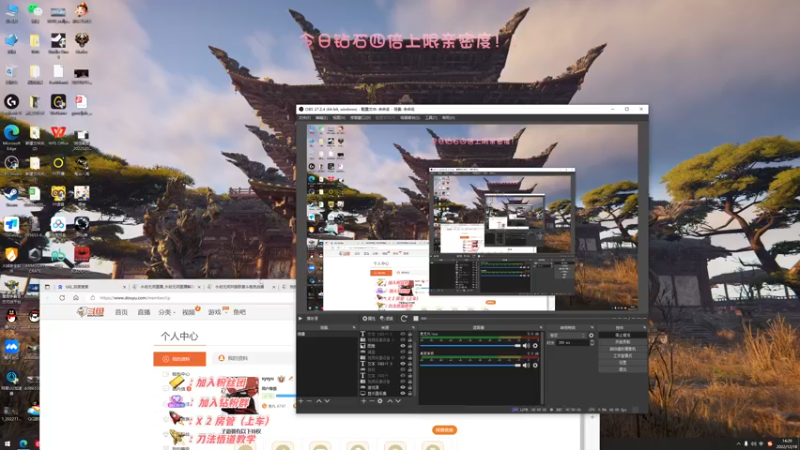Open Steam desktop shortcut
The image size is (800, 450).
pos(11,194)
